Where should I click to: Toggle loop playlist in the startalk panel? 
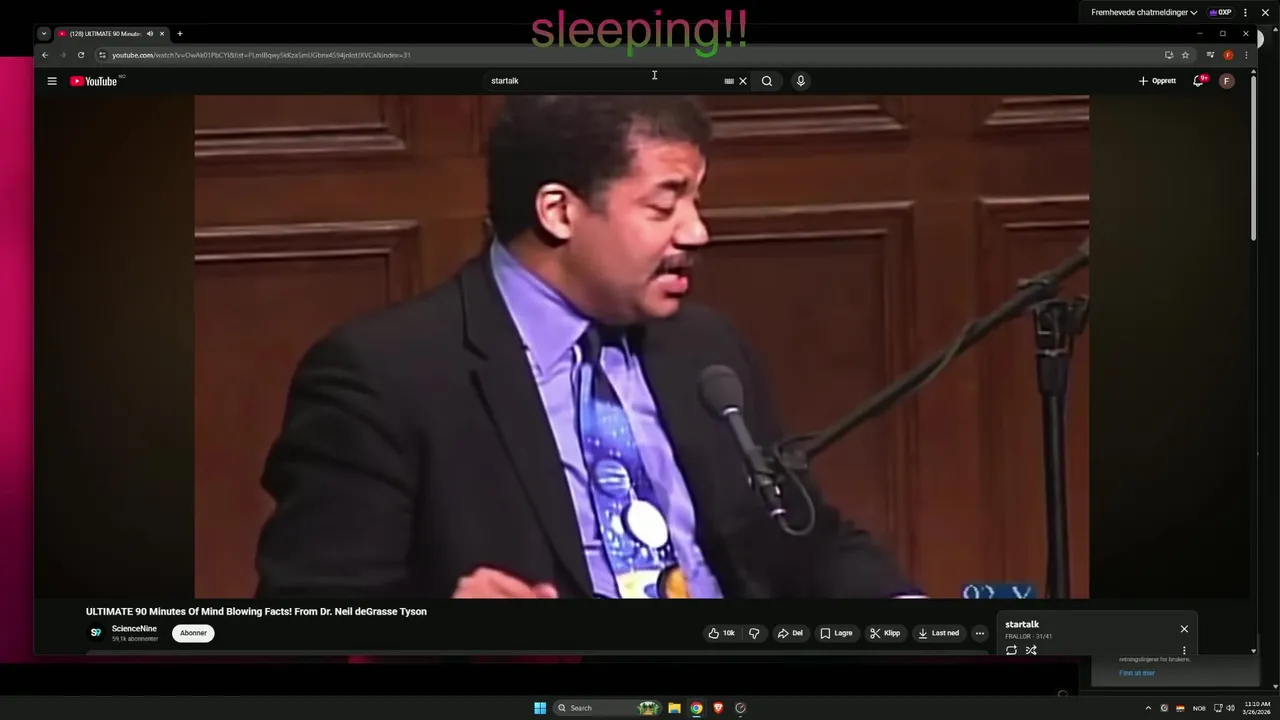1011,650
